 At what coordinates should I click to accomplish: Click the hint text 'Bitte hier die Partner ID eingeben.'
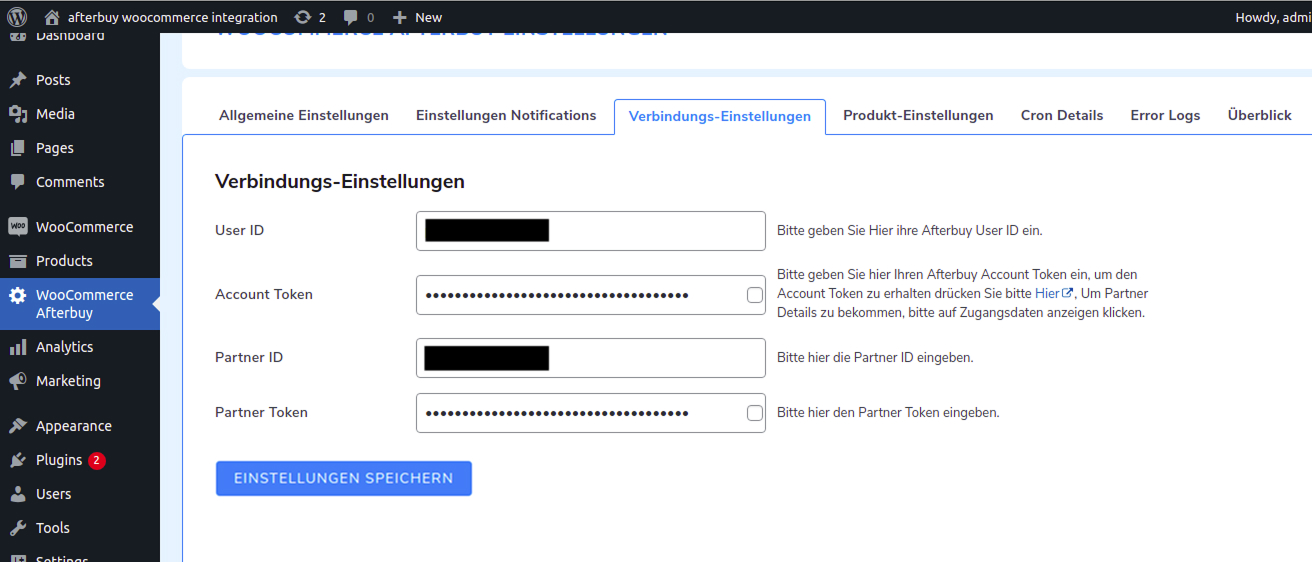(875, 358)
